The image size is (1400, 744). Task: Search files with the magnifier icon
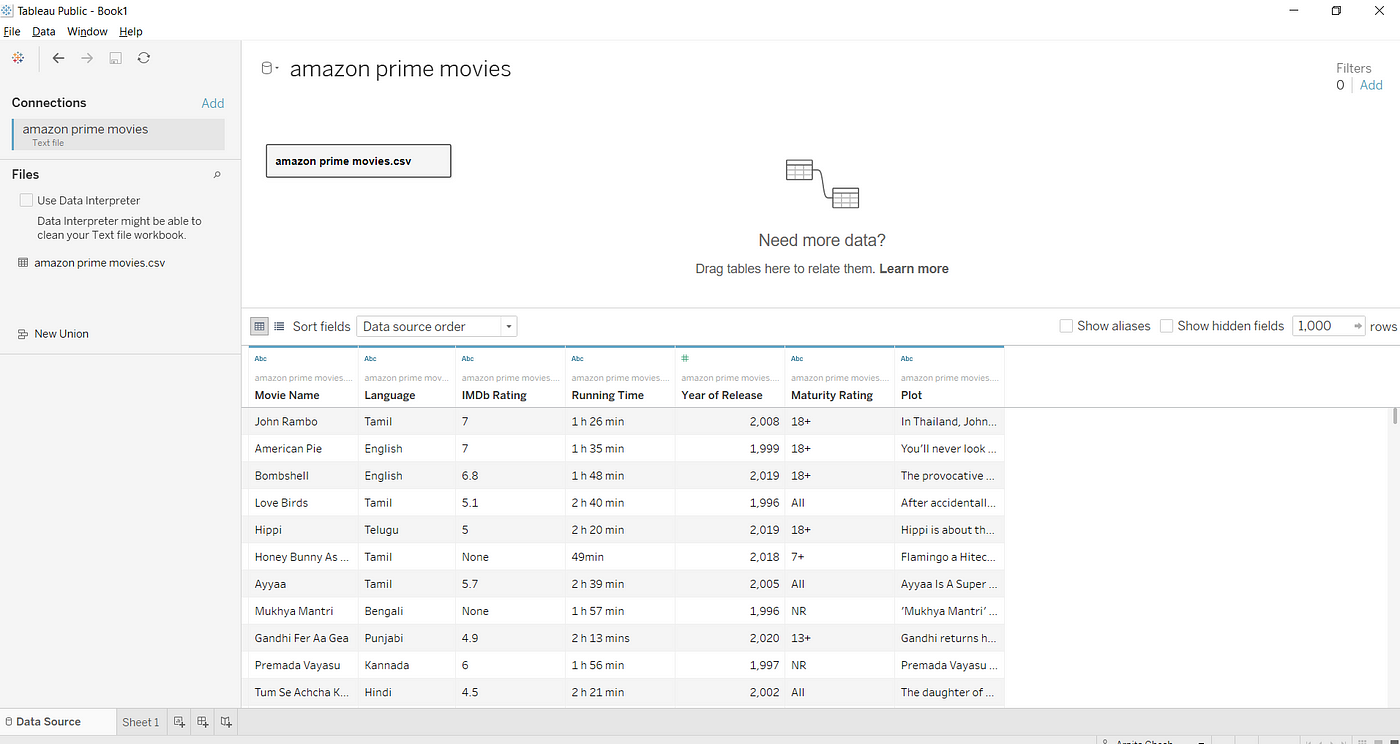point(217,175)
